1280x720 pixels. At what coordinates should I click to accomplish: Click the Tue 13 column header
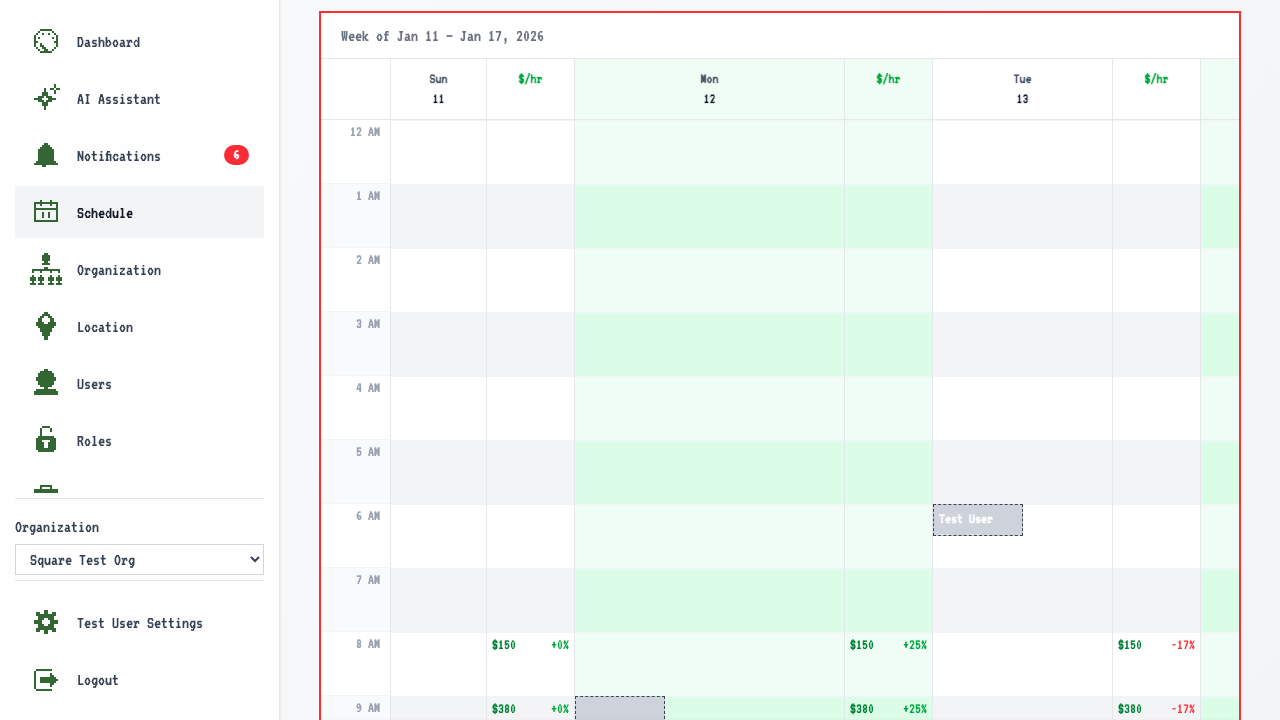coord(1022,89)
